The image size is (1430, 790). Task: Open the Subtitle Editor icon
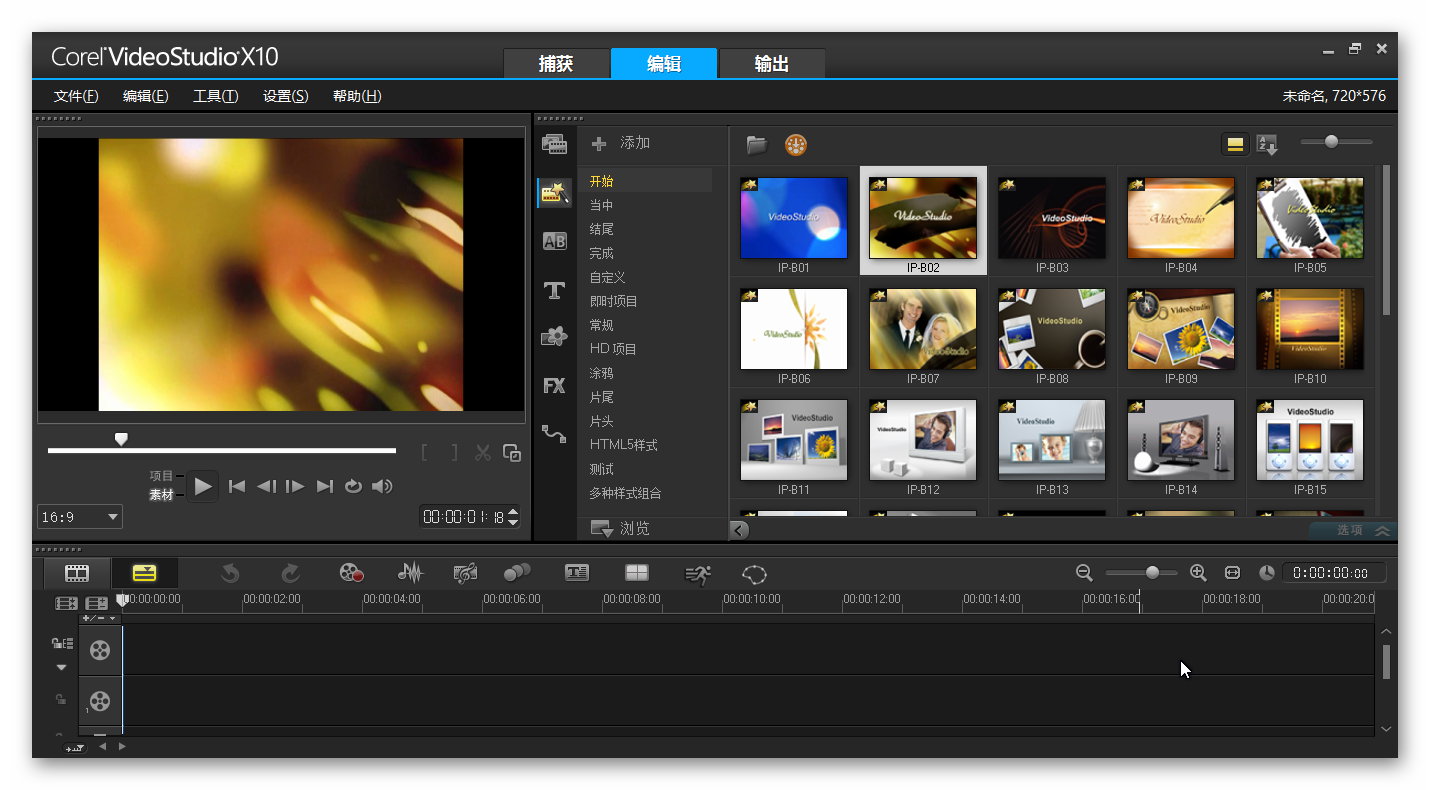pyautogui.click(x=577, y=573)
